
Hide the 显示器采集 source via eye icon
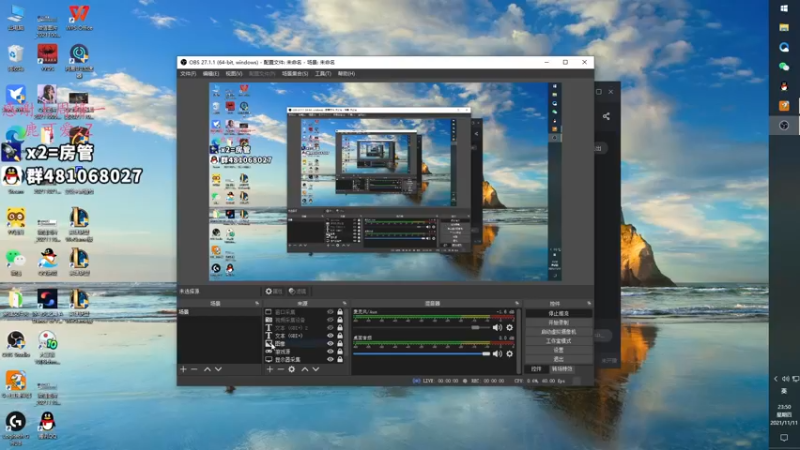click(x=330, y=359)
